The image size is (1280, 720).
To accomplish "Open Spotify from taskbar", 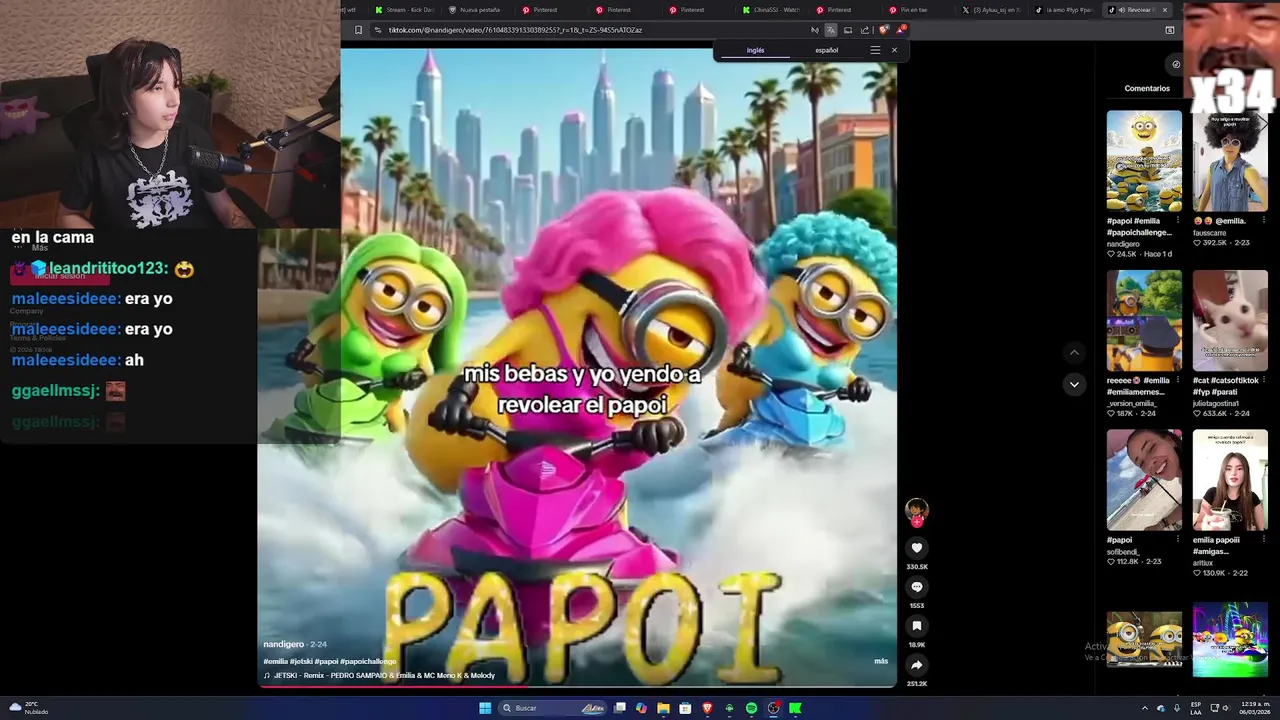I will [x=751, y=708].
